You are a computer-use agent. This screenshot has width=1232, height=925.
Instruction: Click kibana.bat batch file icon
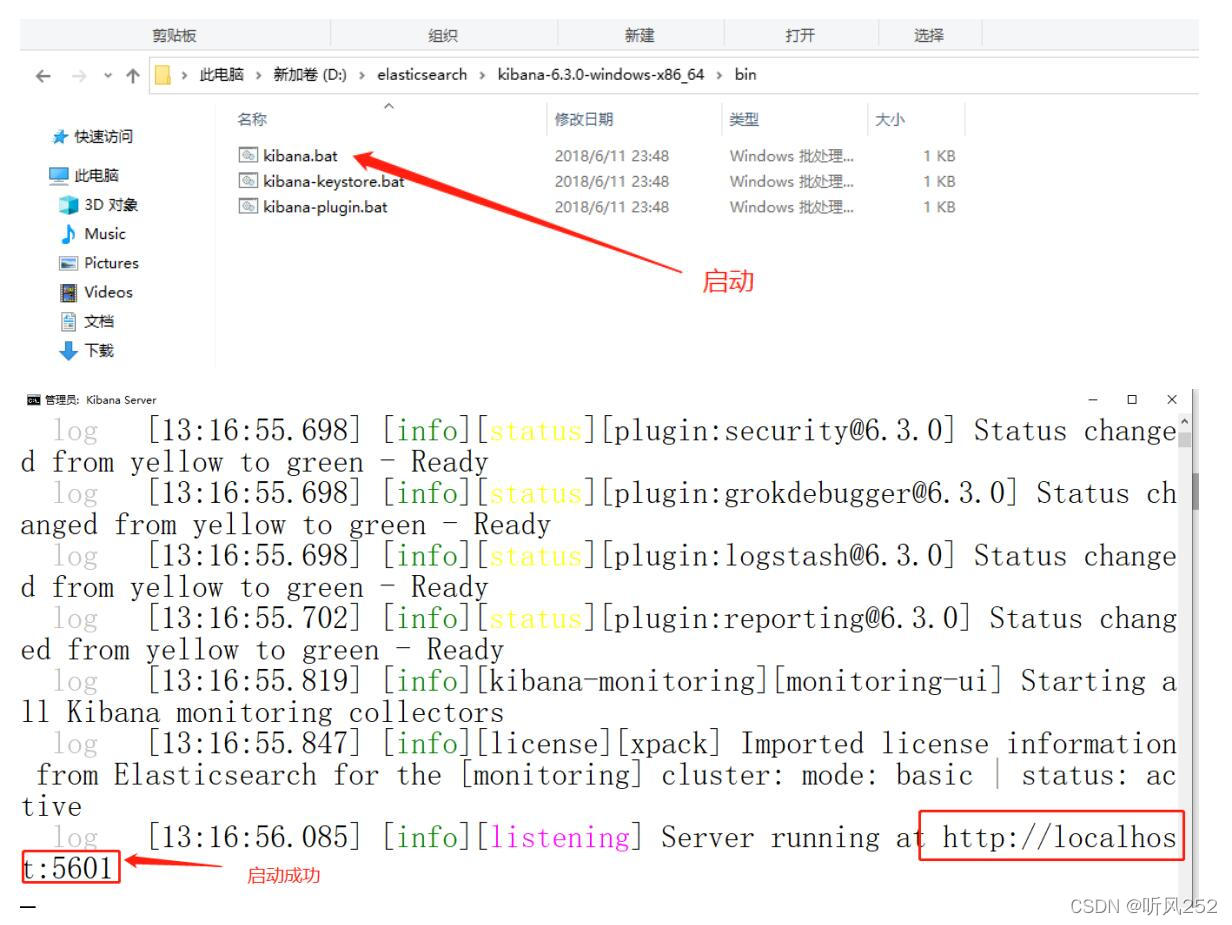point(248,155)
